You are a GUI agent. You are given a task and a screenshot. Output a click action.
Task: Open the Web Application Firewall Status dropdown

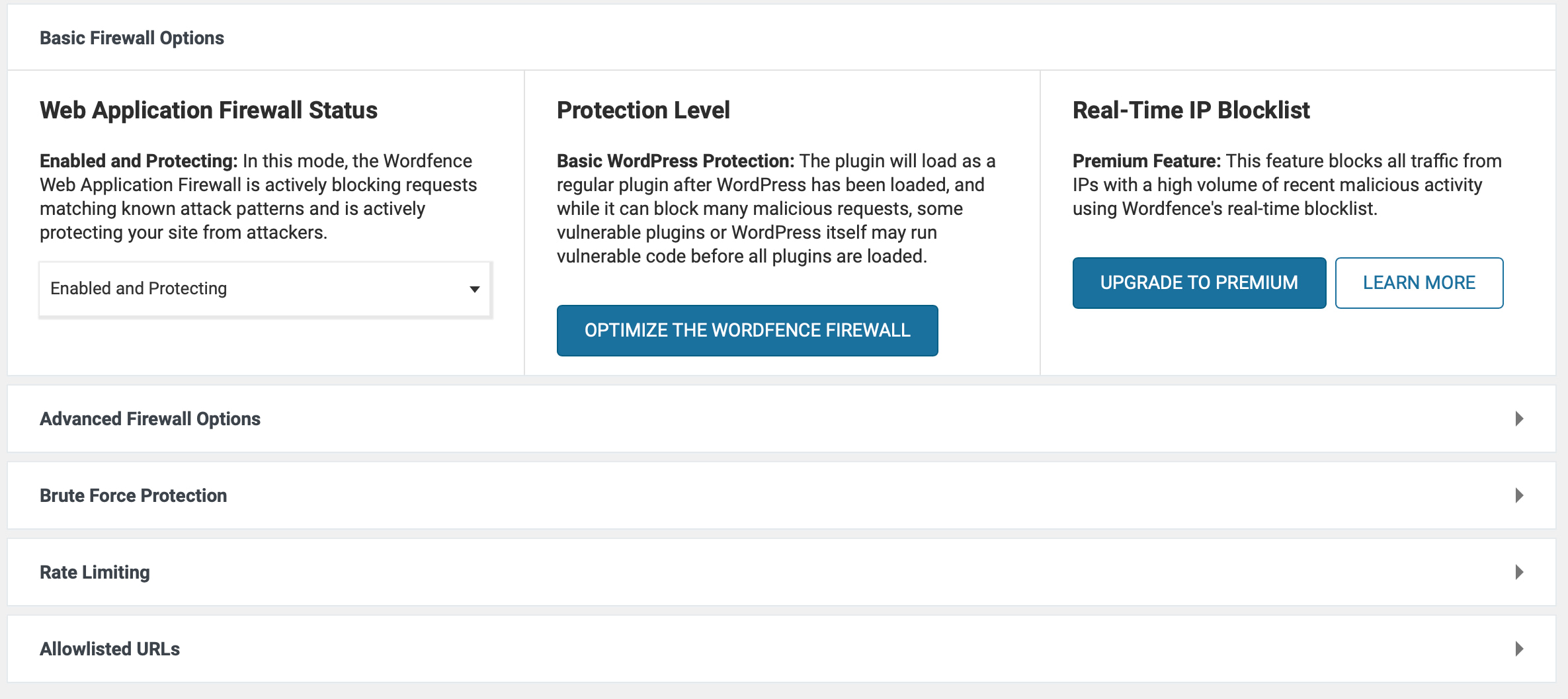coord(265,288)
